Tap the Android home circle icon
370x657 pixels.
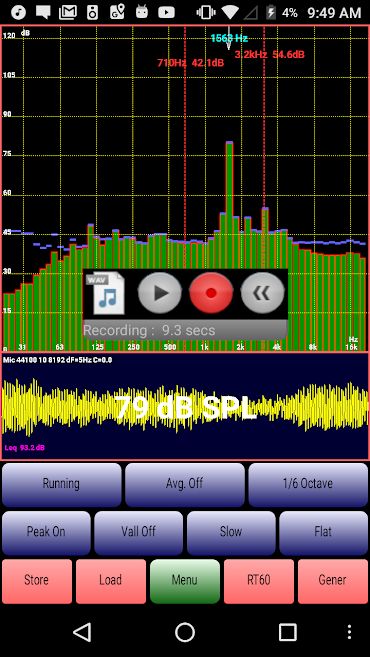click(x=185, y=631)
